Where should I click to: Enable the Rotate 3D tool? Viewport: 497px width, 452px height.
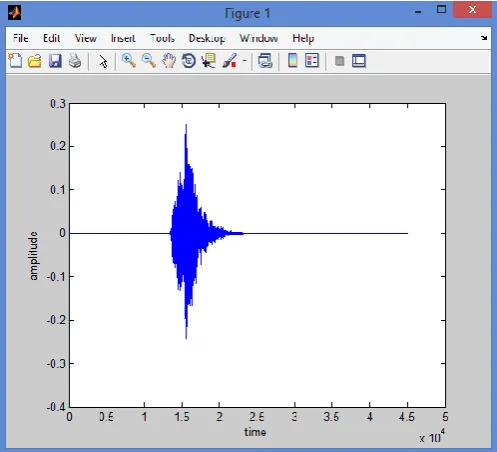point(189,61)
